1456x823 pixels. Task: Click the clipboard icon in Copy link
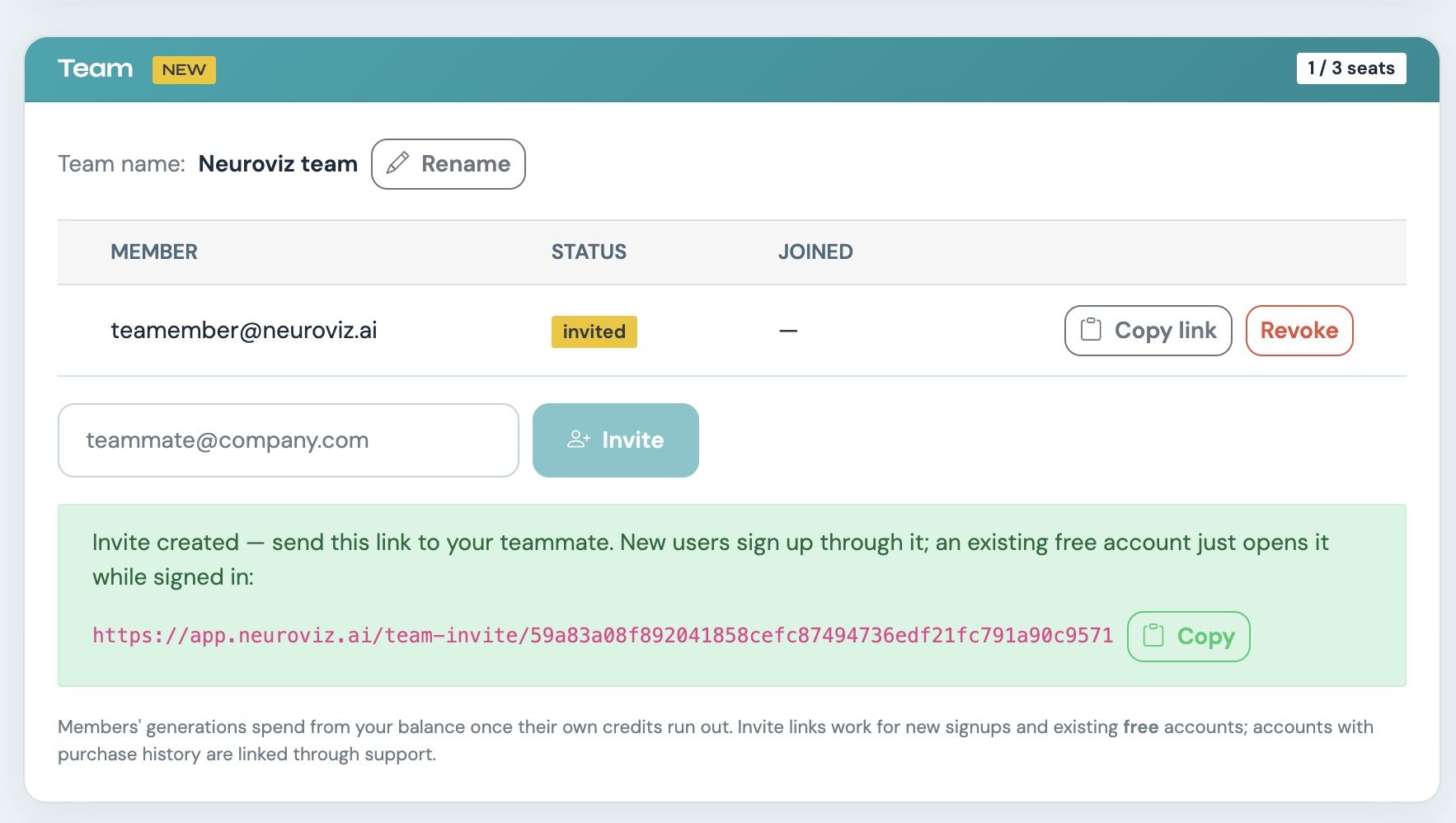(1091, 330)
